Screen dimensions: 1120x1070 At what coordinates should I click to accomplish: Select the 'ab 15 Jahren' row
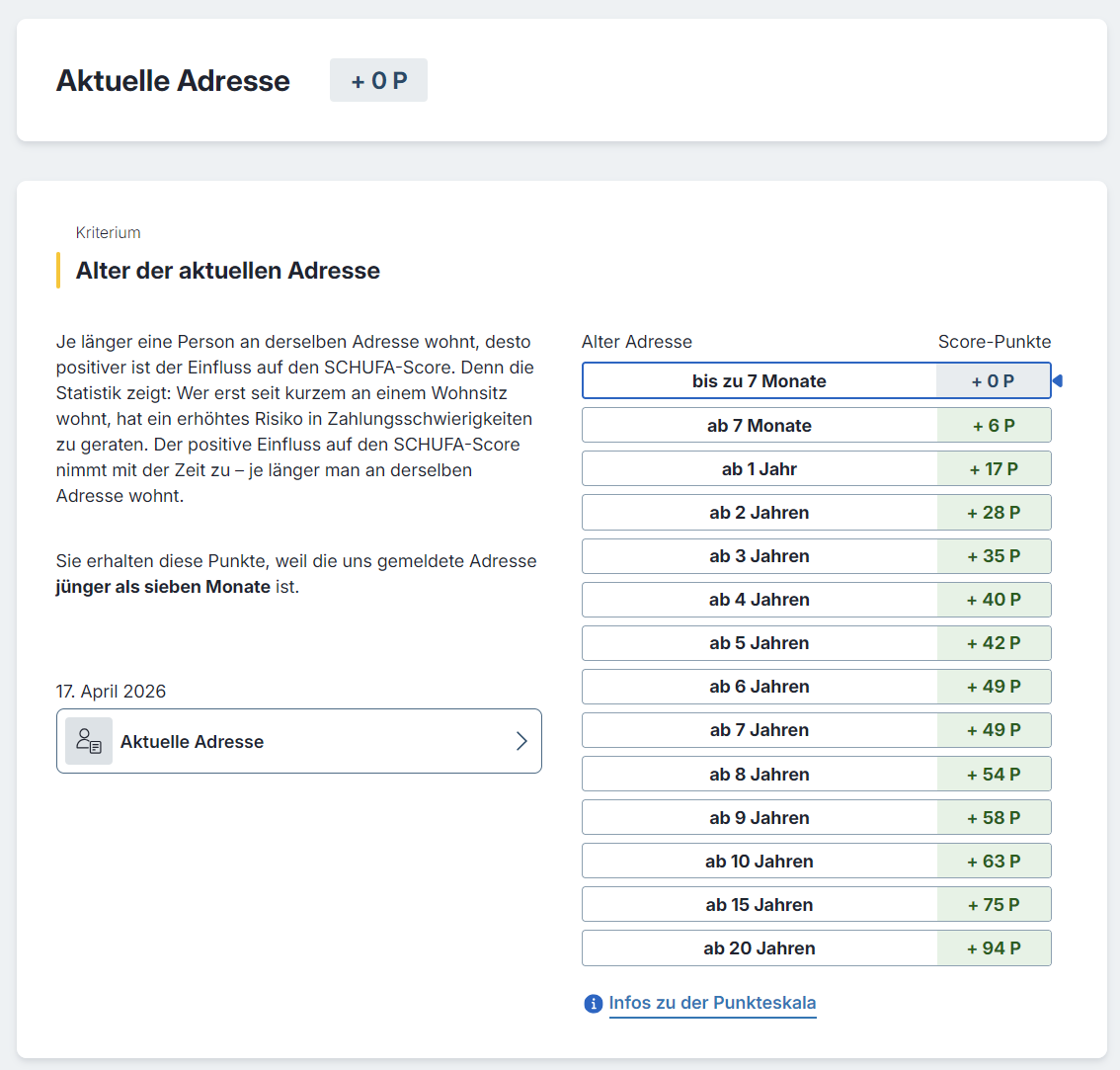759,905
